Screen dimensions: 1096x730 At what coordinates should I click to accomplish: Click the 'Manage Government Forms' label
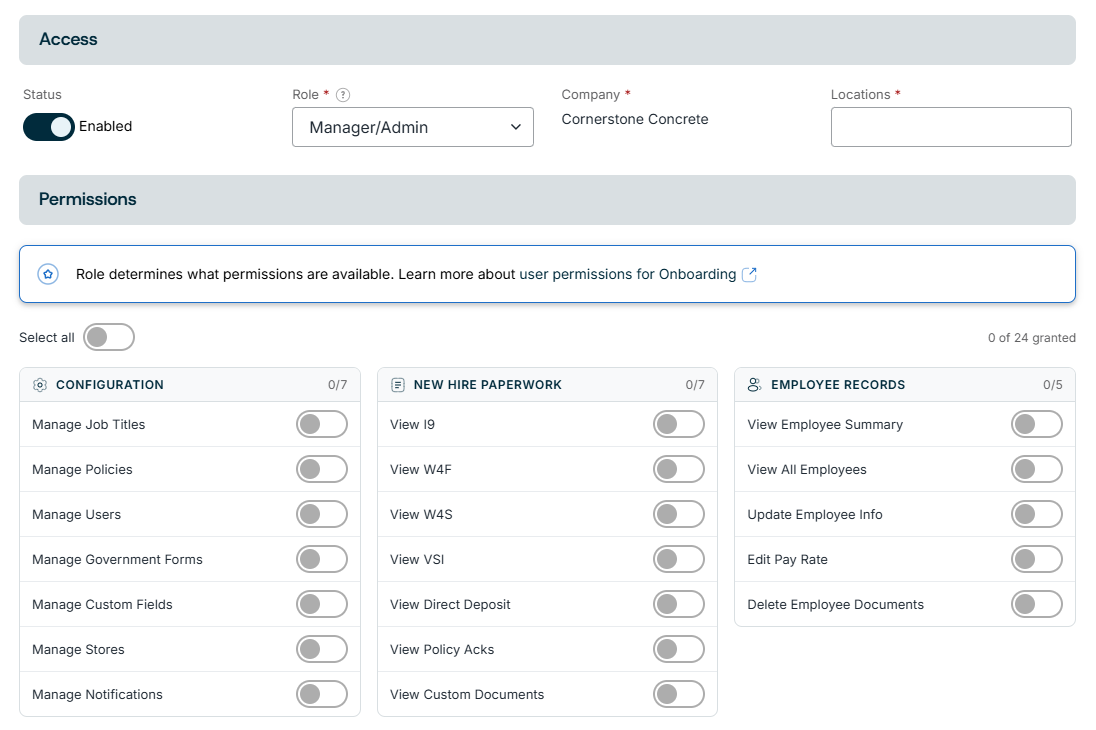pyautogui.click(x=117, y=559)
